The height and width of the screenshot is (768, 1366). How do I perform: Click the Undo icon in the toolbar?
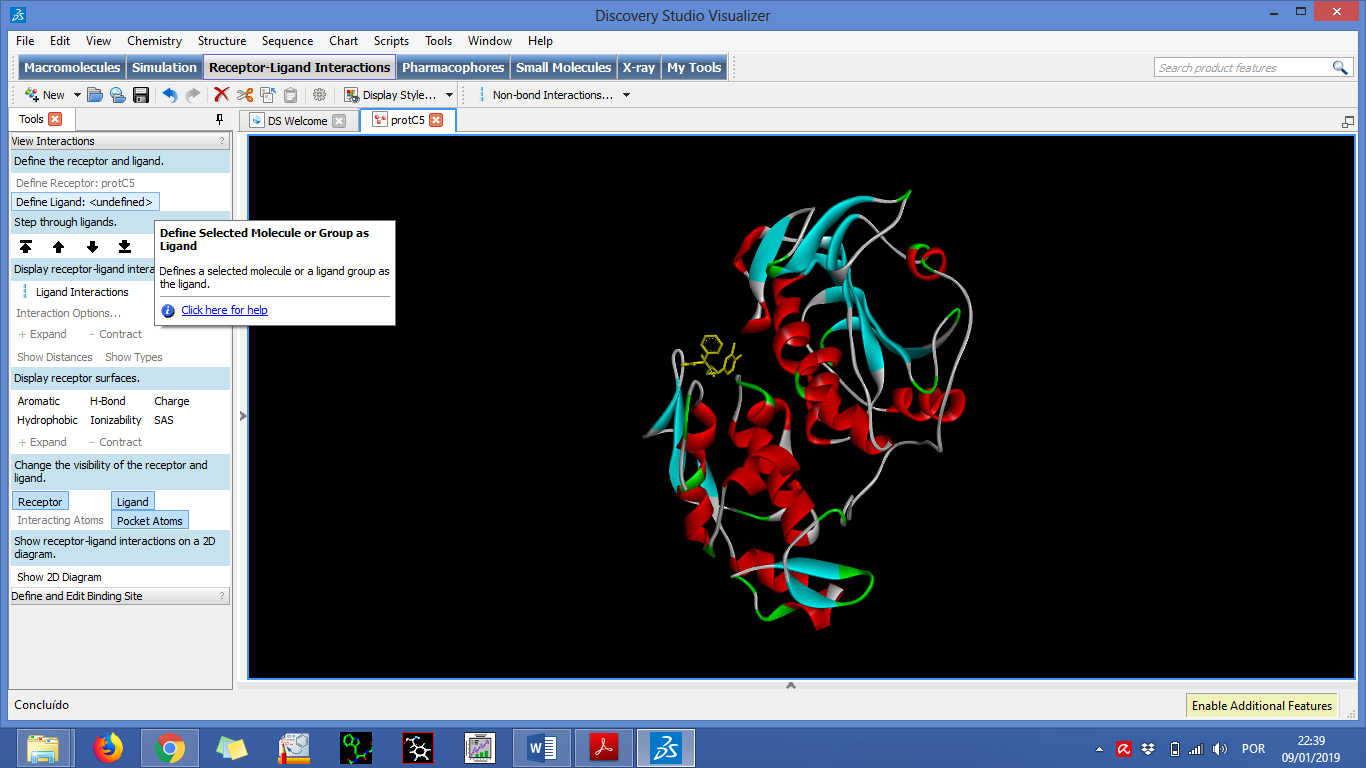point(168,94)
